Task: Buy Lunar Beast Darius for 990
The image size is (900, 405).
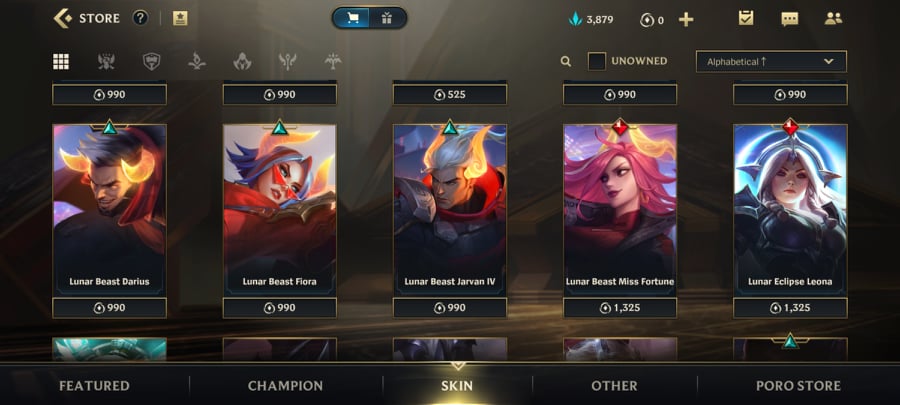Action: (110, 308)
